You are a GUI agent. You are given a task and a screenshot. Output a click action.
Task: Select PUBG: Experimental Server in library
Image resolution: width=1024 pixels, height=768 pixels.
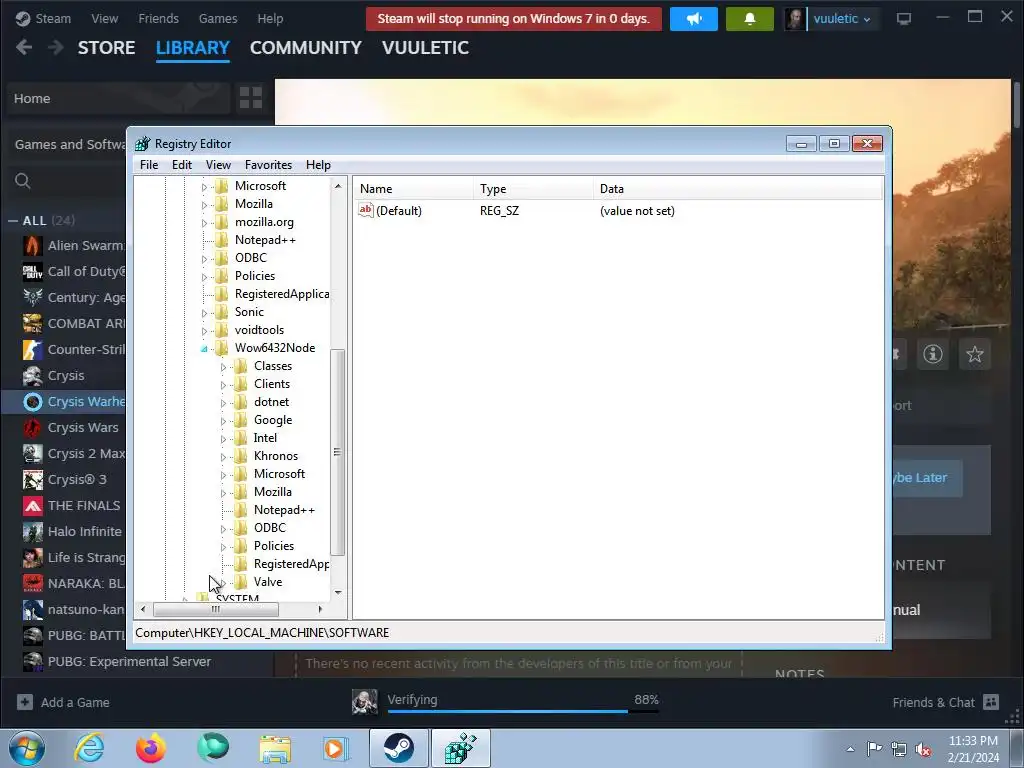point(129,662)
